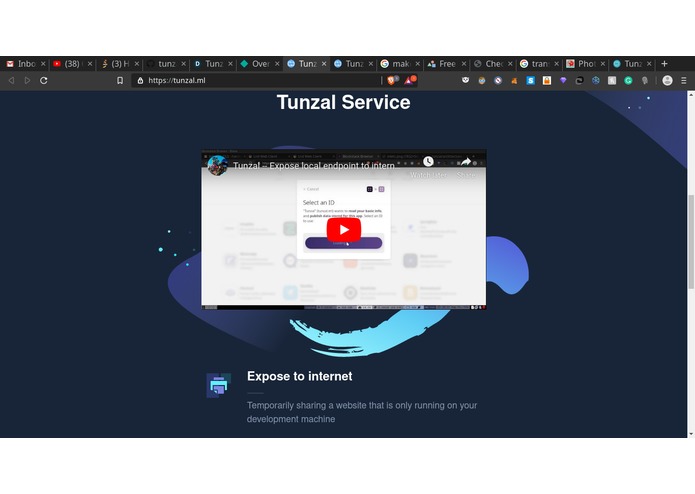The image size is (695, 494).
Task: Click the purple diamond extension icon
Action: [x=563, y=80]
